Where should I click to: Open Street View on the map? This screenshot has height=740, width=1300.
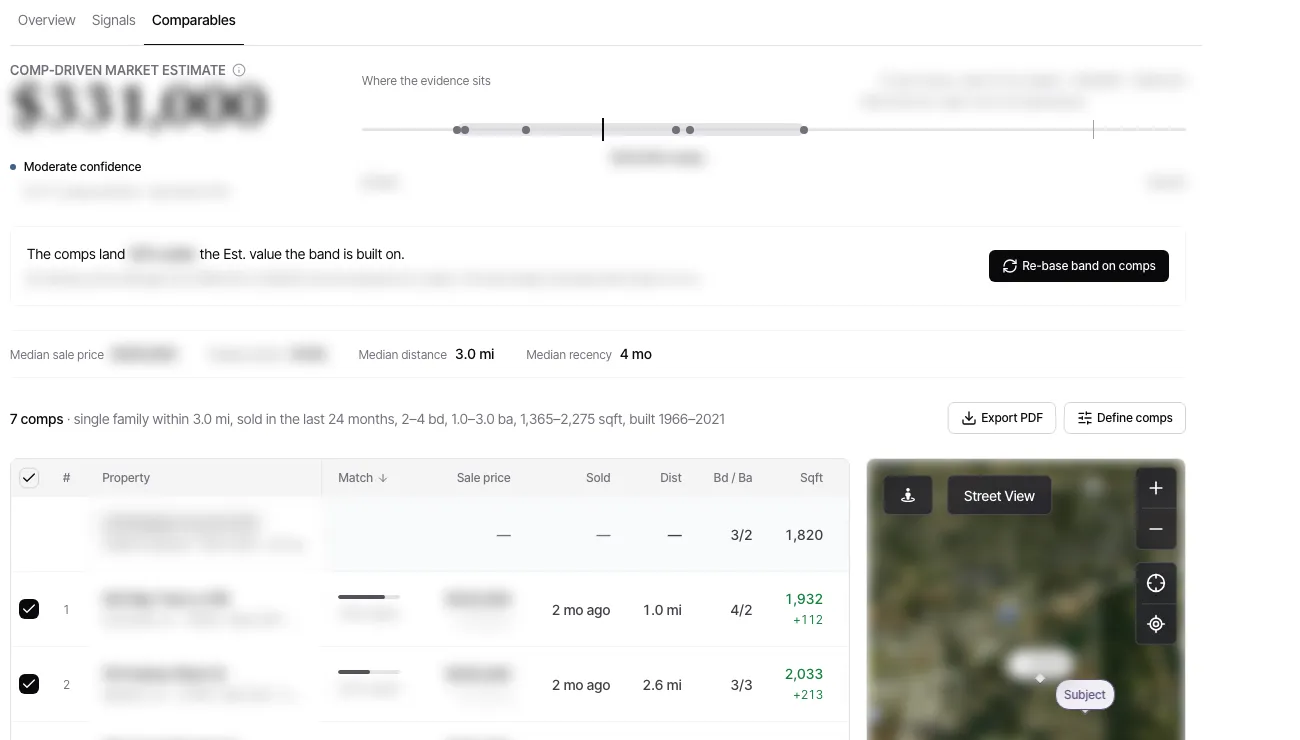999,495
